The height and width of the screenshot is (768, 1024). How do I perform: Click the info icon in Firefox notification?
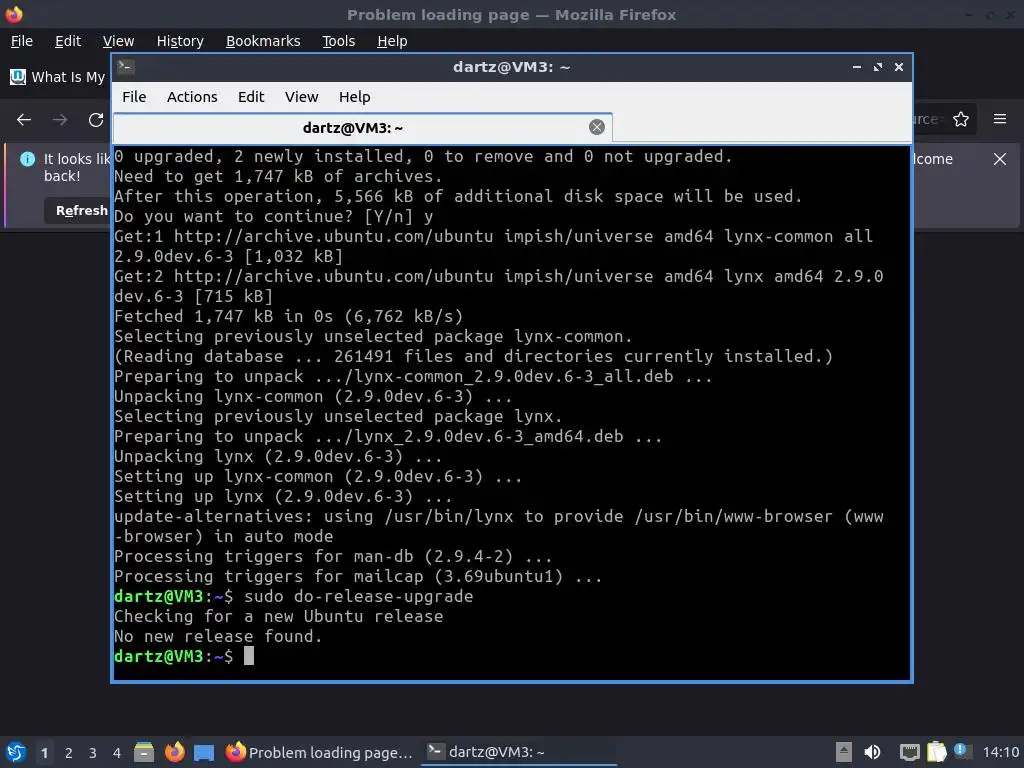(x=27, y=159)
